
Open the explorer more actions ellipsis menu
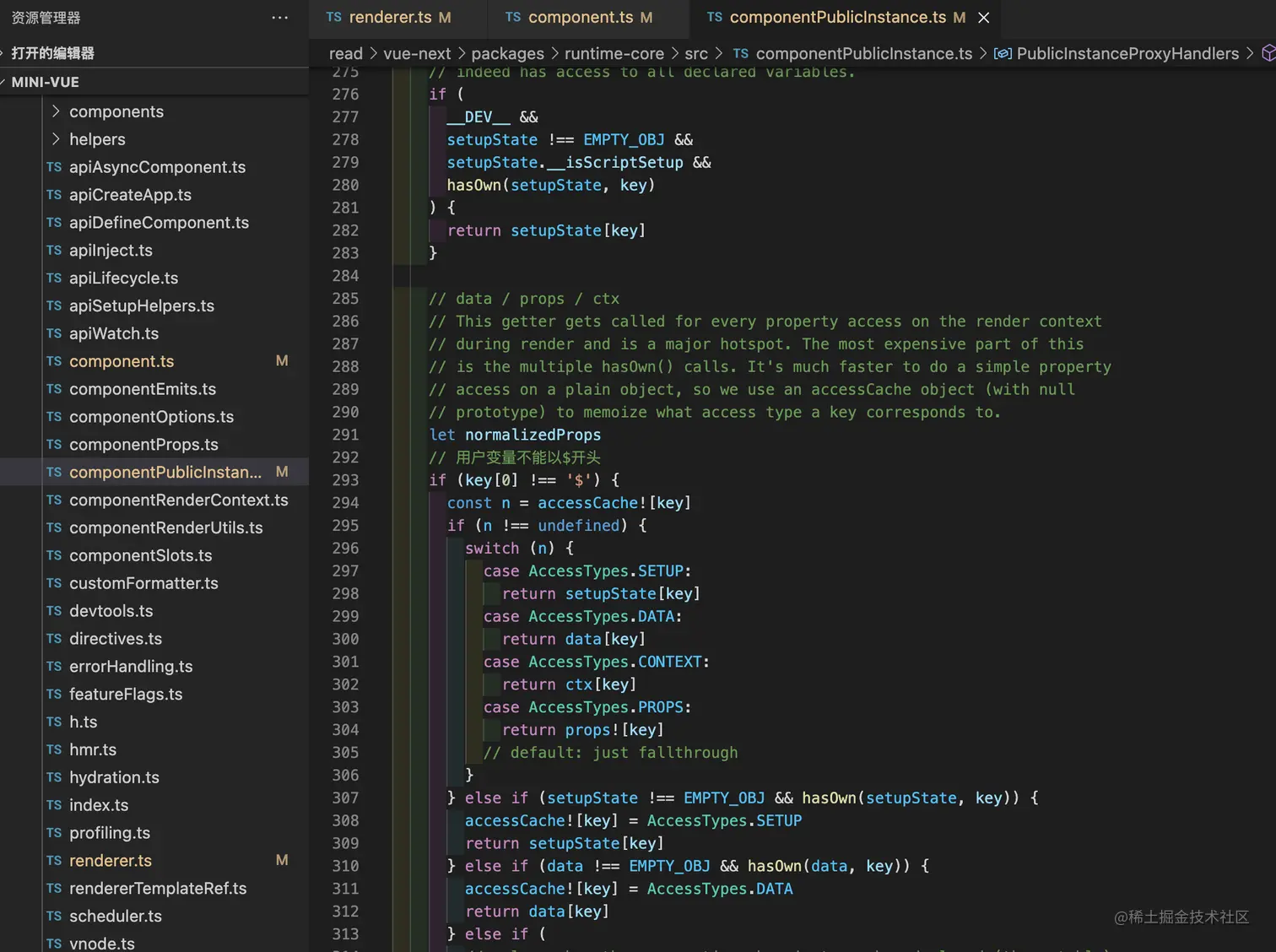[x=279, y=18]
